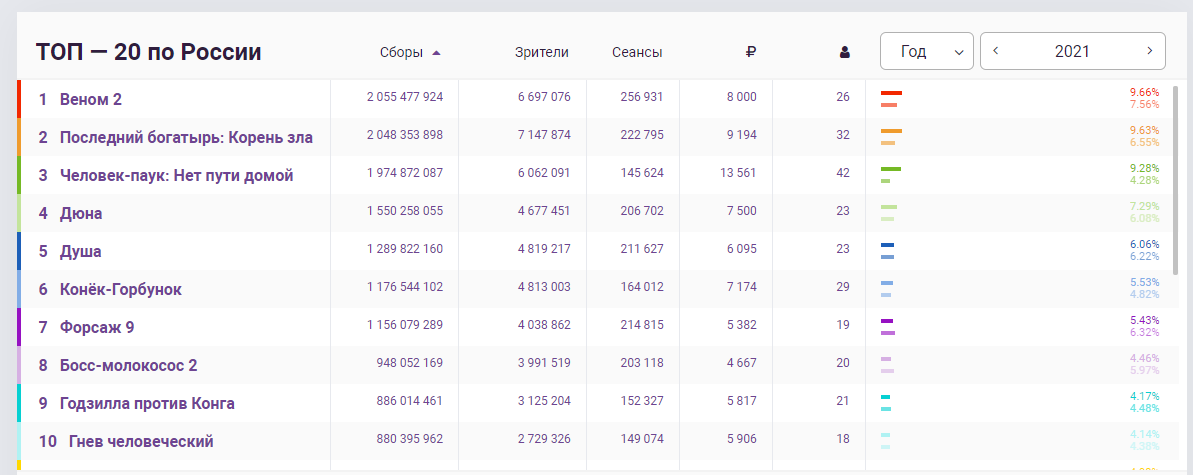Go to next year using right chevron
The width and height of the screenshot is (1193, 475).
click(1150, 51)
